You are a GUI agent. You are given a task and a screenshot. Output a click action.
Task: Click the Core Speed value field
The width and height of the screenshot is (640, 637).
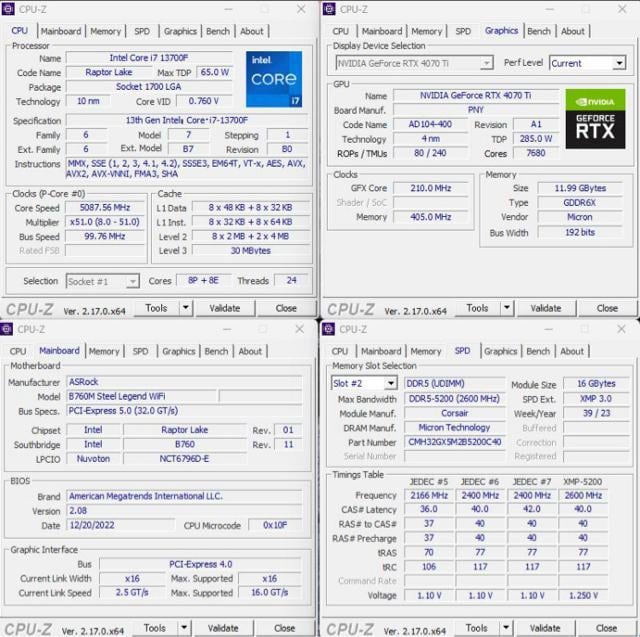click(104, 209)
